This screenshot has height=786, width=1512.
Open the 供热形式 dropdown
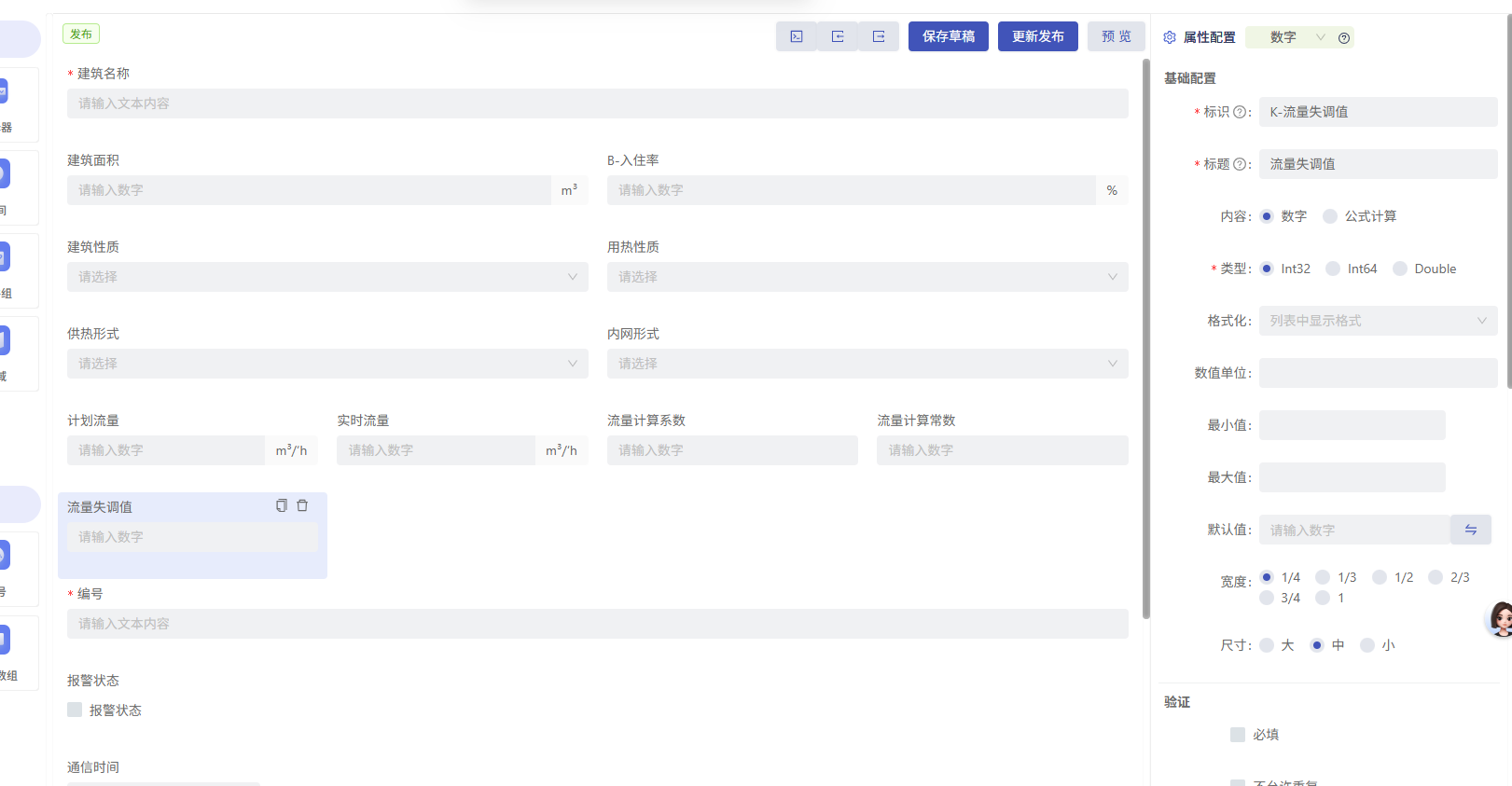coord(327,364)
